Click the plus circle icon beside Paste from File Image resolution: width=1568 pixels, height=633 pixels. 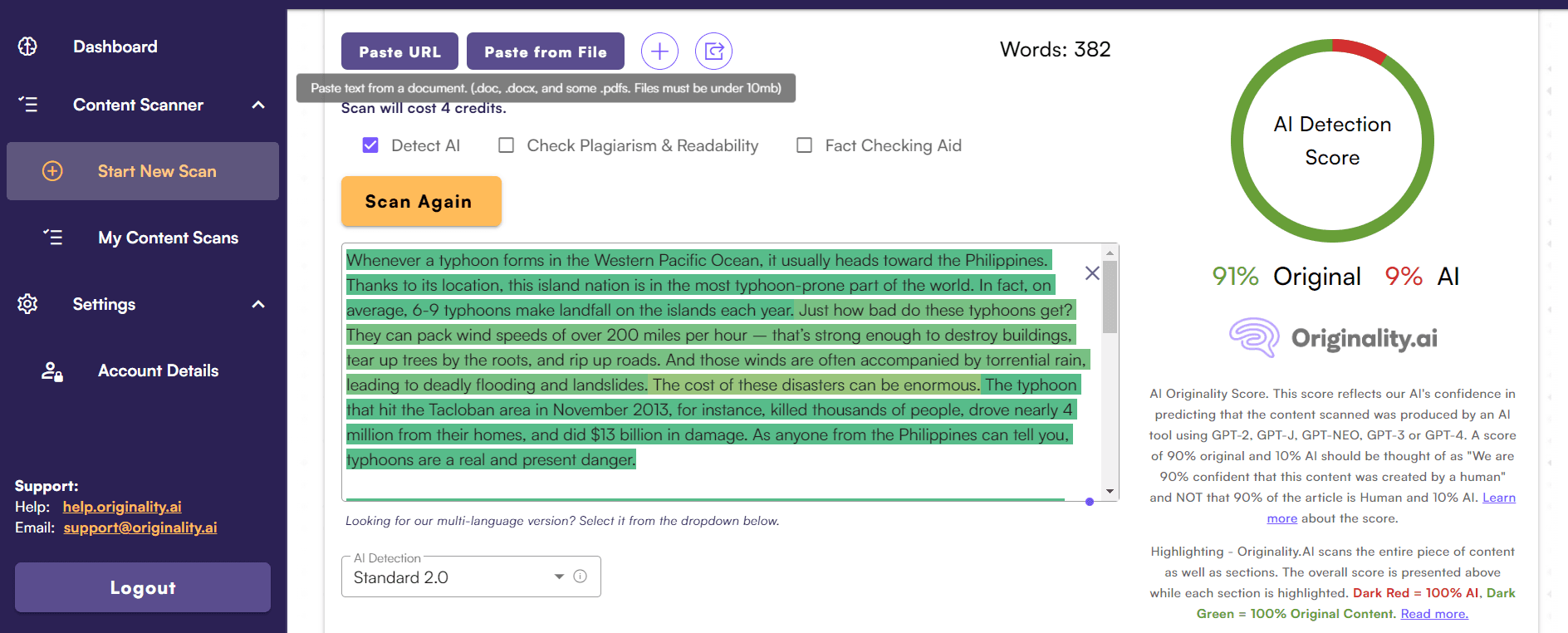pyautogui.click(x=659, y=52)
